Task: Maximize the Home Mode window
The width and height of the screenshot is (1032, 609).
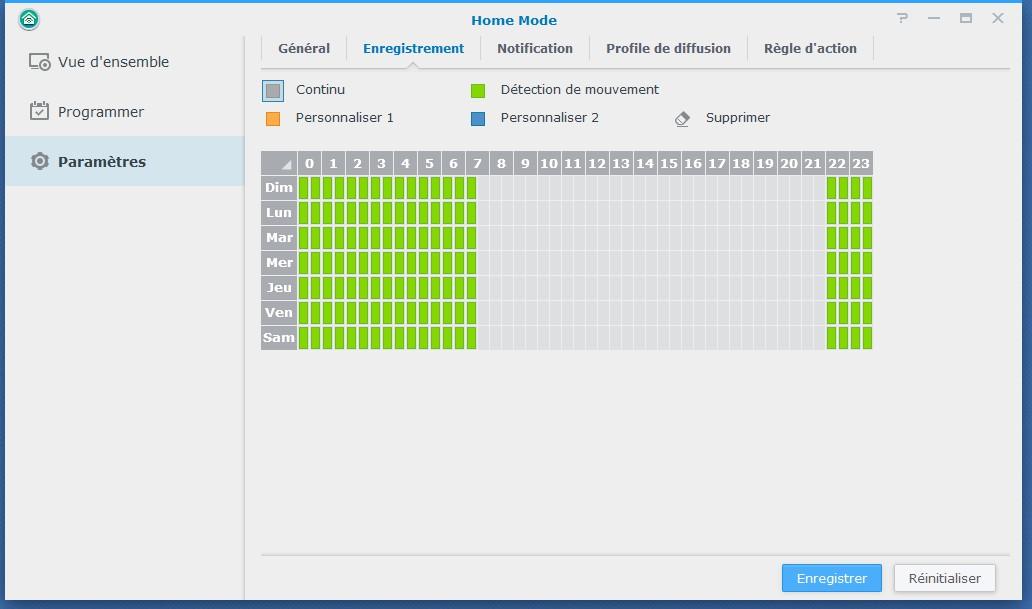Action: 966,18
